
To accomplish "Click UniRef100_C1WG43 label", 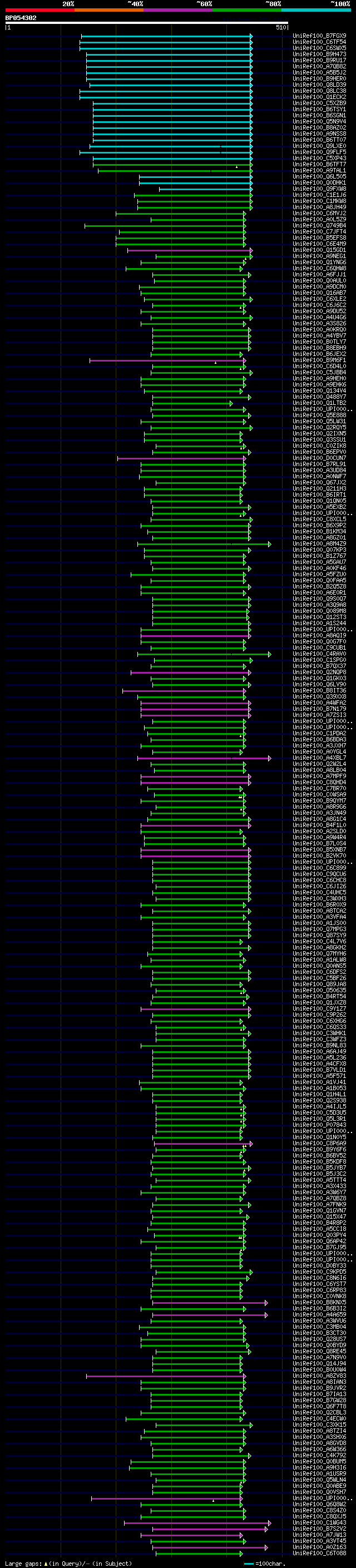I will click(x=319, y=1522).
